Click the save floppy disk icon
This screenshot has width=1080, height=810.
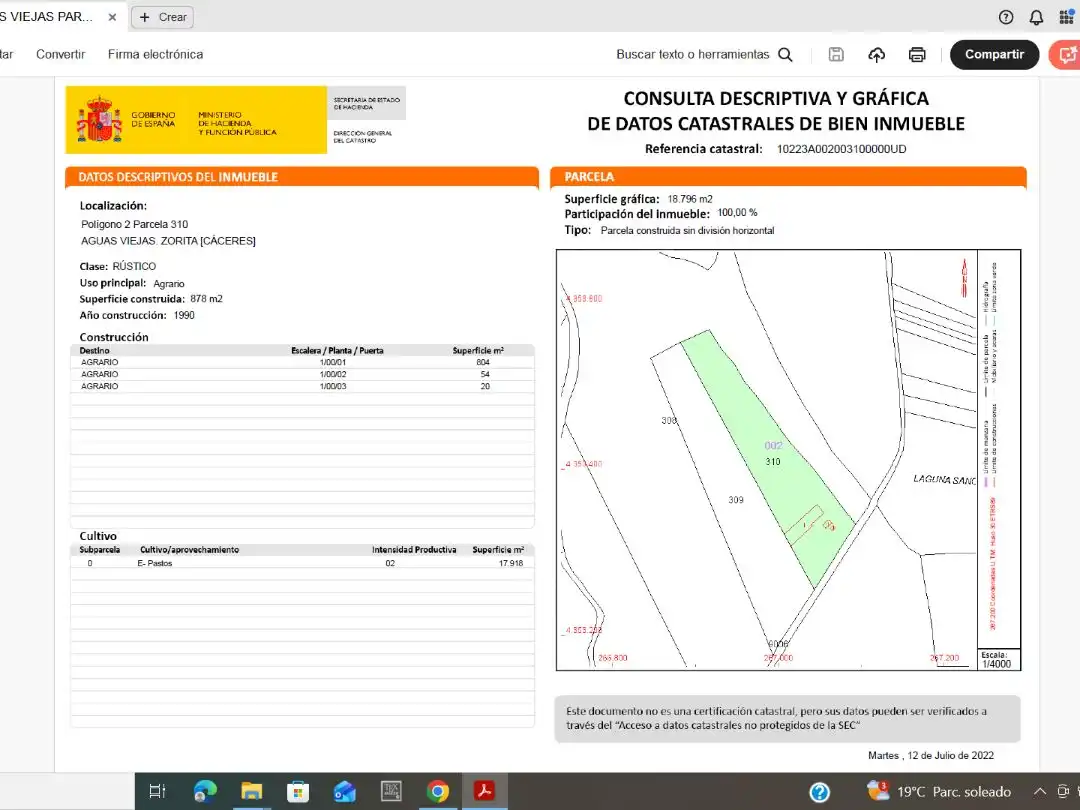[836, 54]
